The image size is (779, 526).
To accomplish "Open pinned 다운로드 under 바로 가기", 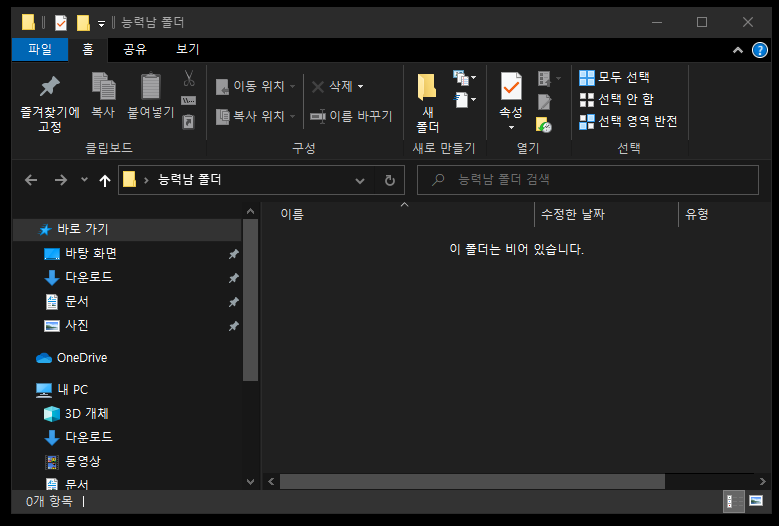I will pos(78,277).
